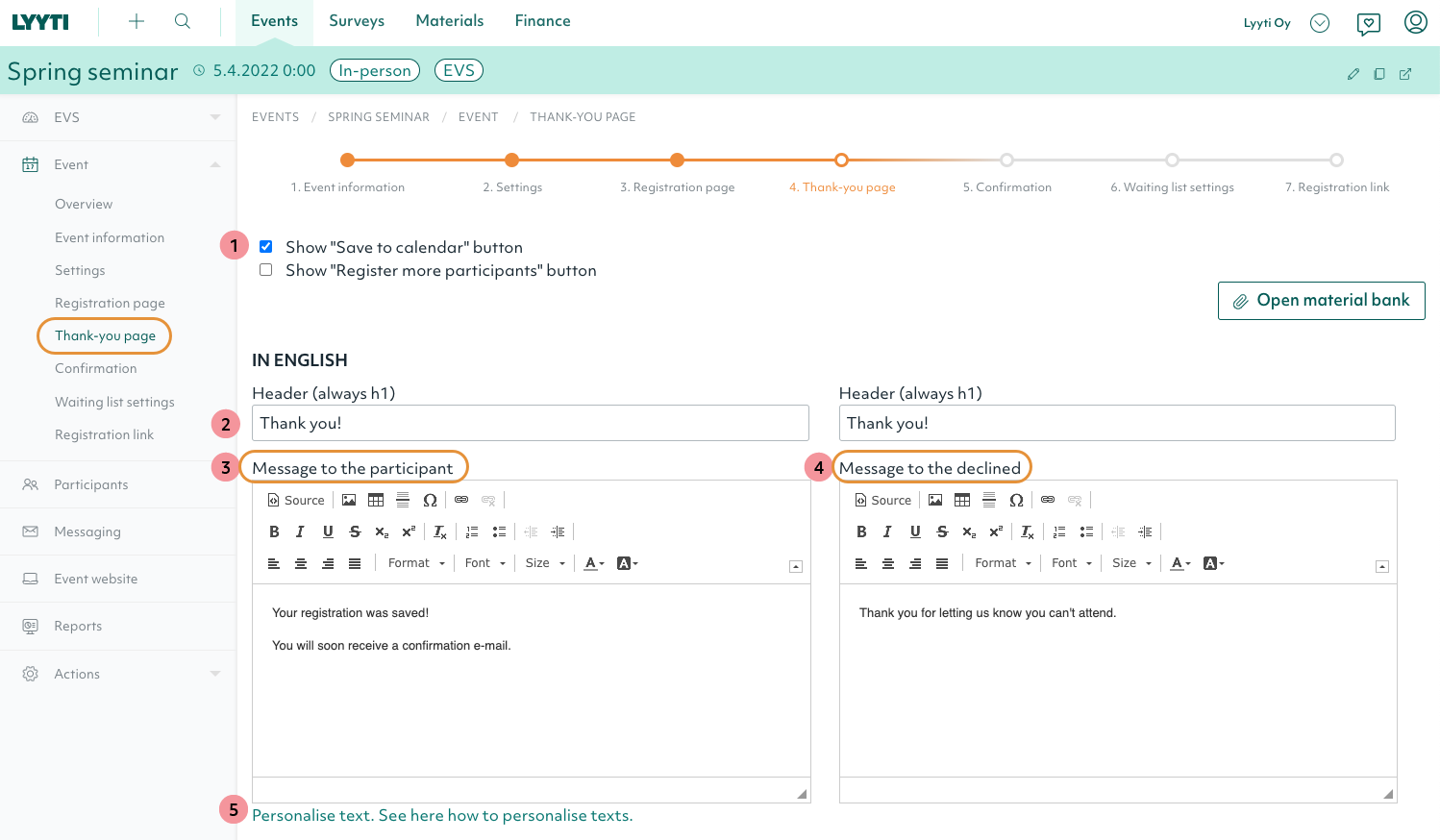The width and height of the screenshot is (1440, 840).
Task: Uncheck Show "Save to calendar" button checkbox
Action: click(266, 247)
